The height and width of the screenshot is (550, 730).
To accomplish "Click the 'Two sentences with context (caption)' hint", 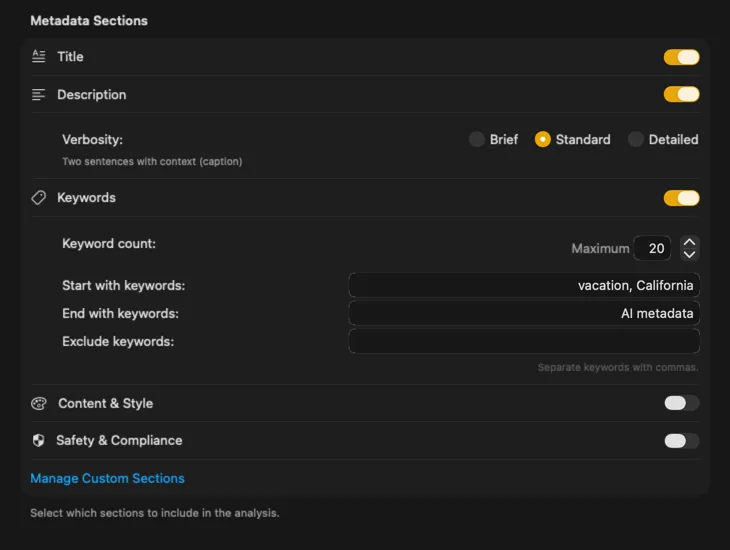I will [152, 162].
